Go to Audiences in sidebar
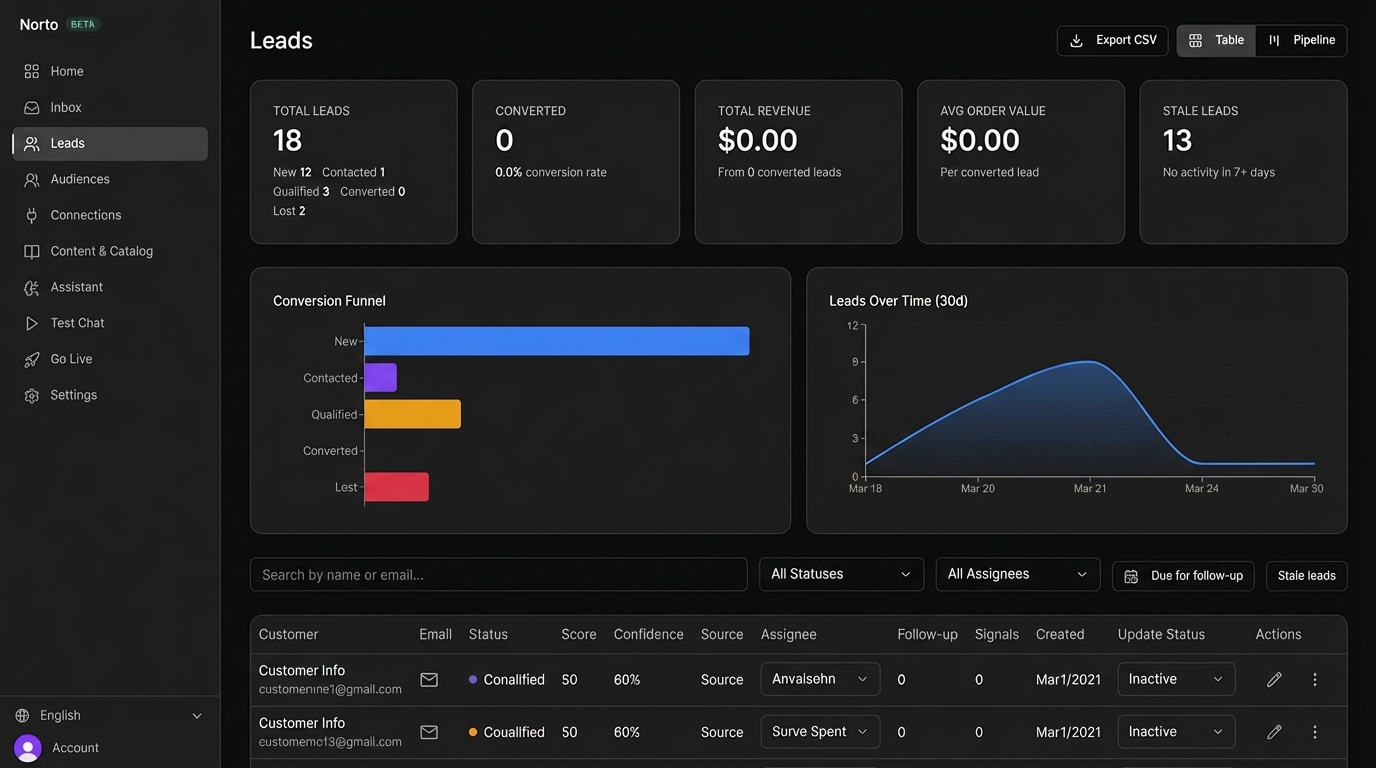 point(110,179)
